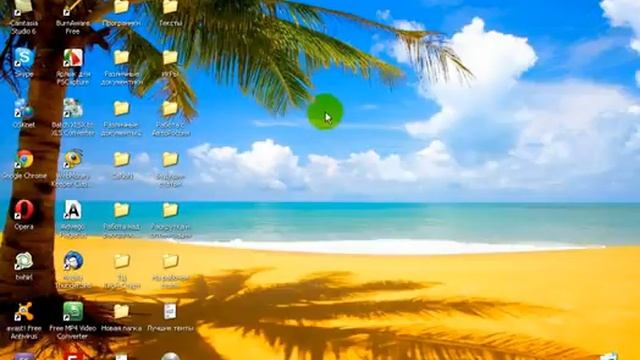Launch the Opera browser shortcut
The width and height of the screenshot is (640, 360).
click(24, 210)
